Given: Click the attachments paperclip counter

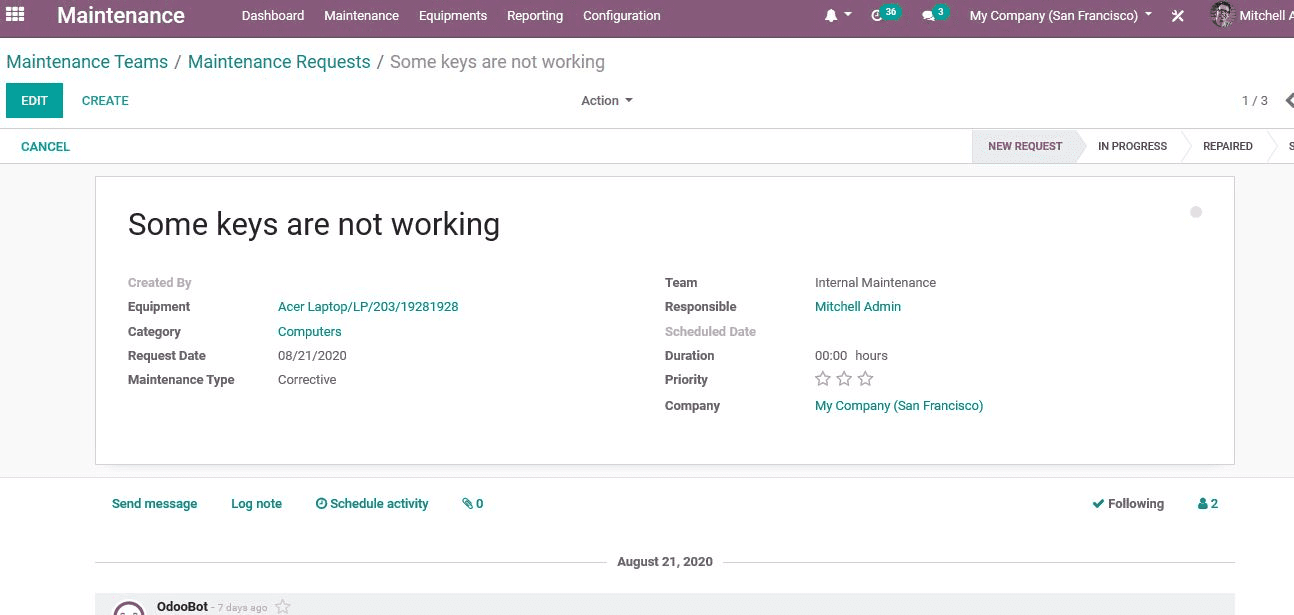Looking at the screenshot, I should pos(472,504).
